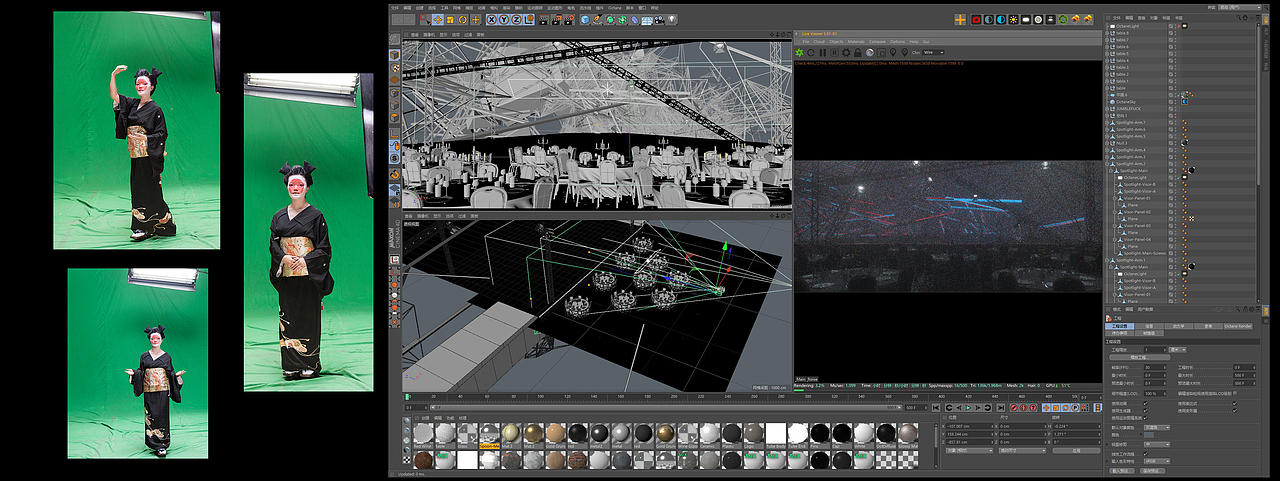Open Live Viewer Objects menu

pyautogui.click(x=836, y=42)
